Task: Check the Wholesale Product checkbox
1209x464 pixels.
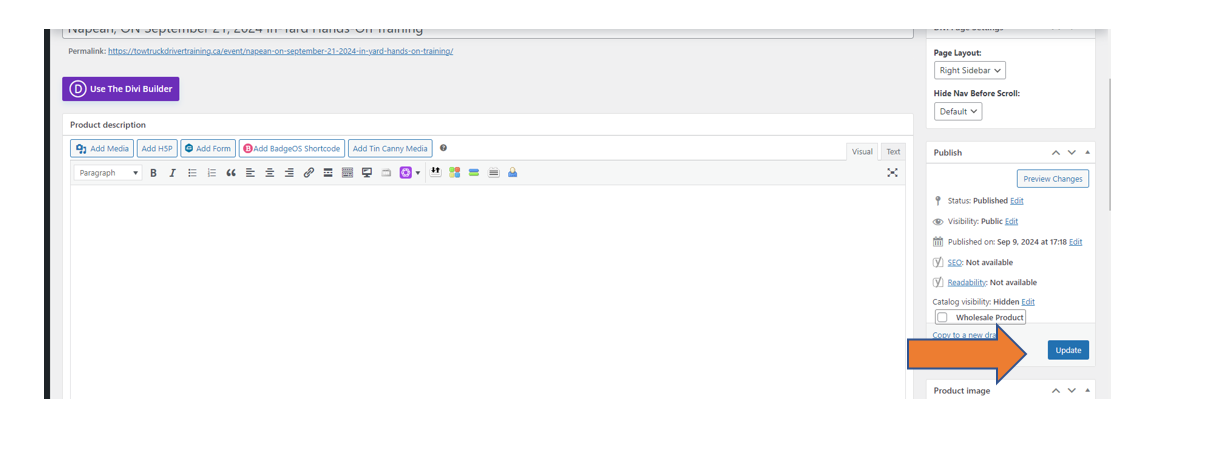Action: pyautogui.click(x=942, y=318)
